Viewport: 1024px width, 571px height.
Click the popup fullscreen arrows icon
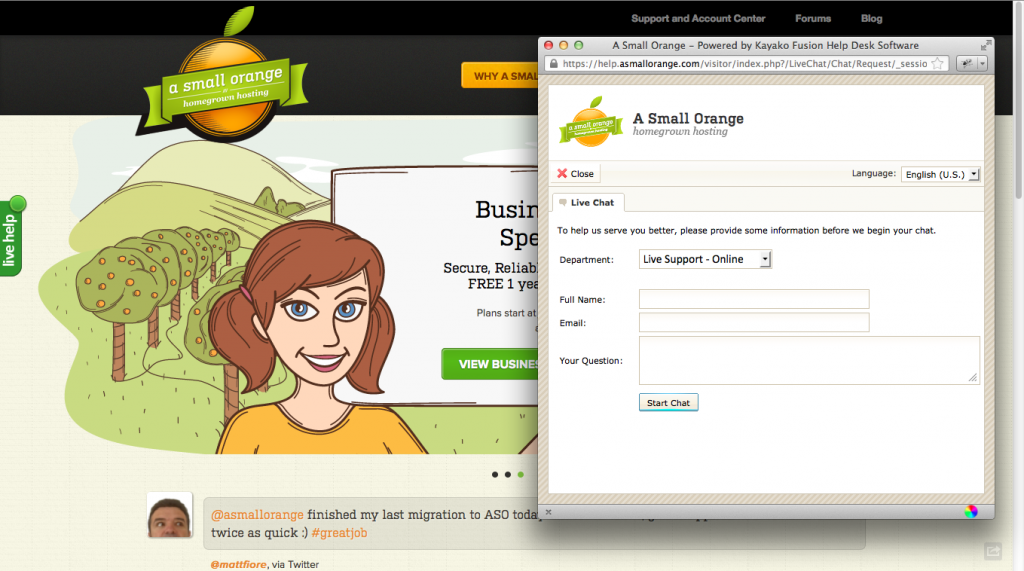point(985,45)
